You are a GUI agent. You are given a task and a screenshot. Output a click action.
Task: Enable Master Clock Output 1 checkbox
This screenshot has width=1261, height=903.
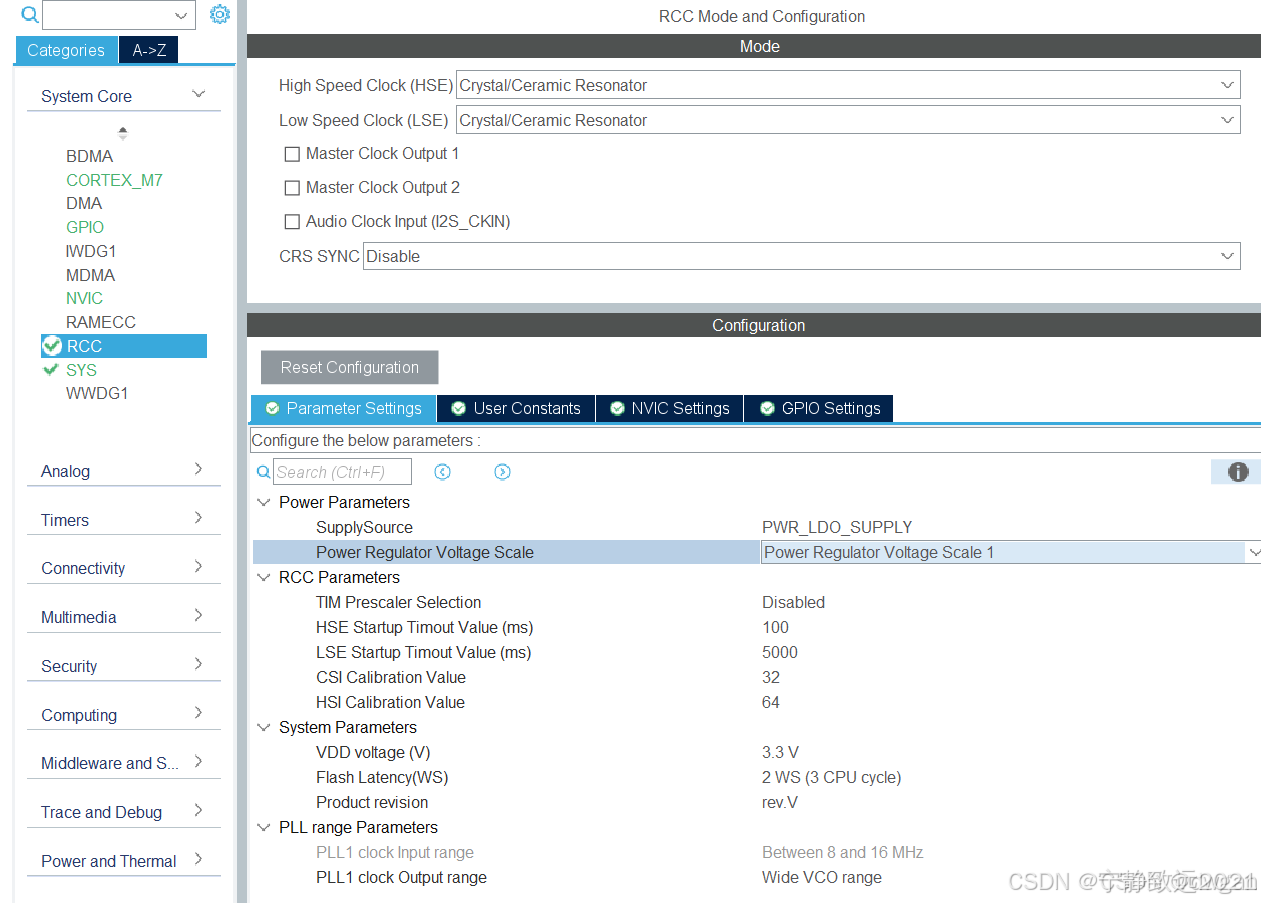tap(292, 154)
